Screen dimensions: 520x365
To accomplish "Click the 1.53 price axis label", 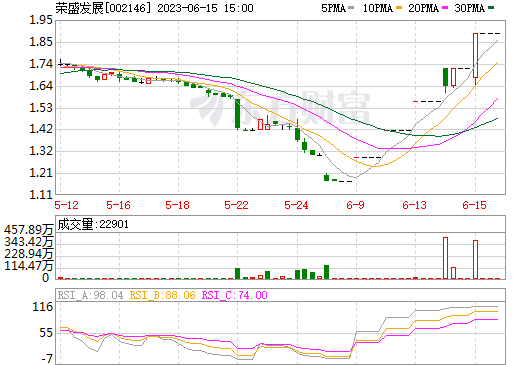I will point(41,108).
